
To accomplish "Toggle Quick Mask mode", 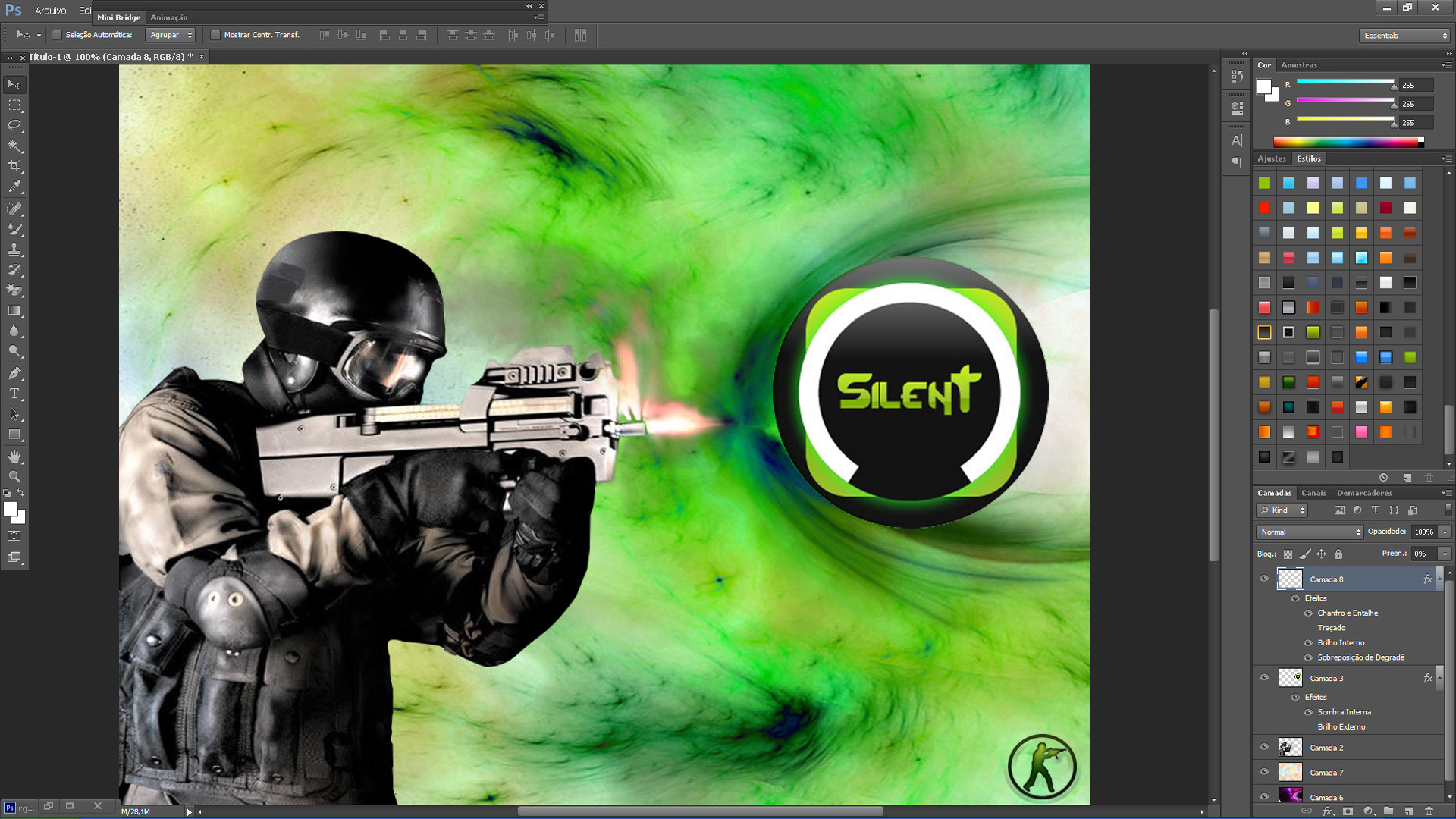I will (14, 536).
